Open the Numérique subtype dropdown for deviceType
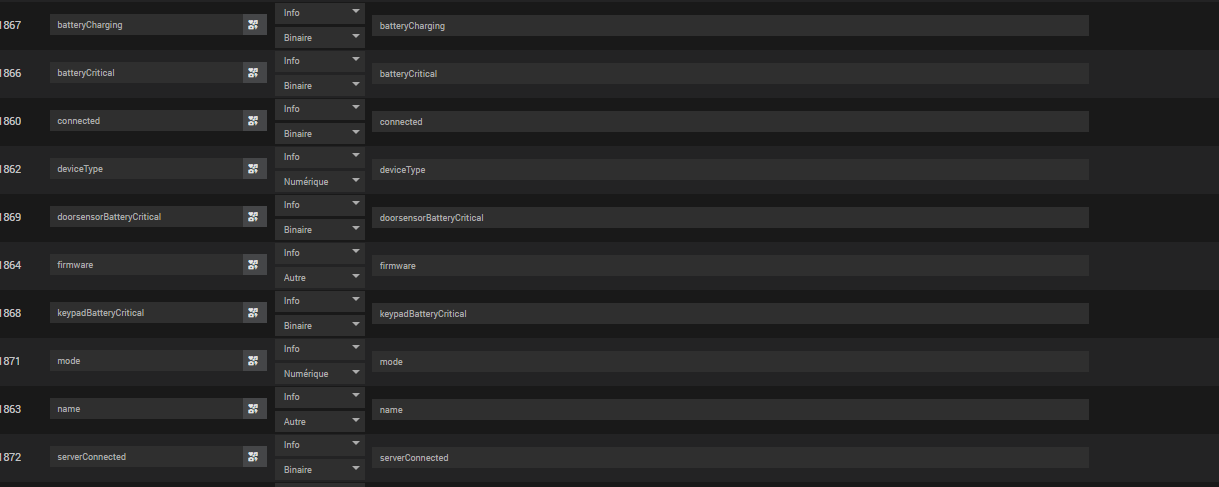 tap(320, 181)
